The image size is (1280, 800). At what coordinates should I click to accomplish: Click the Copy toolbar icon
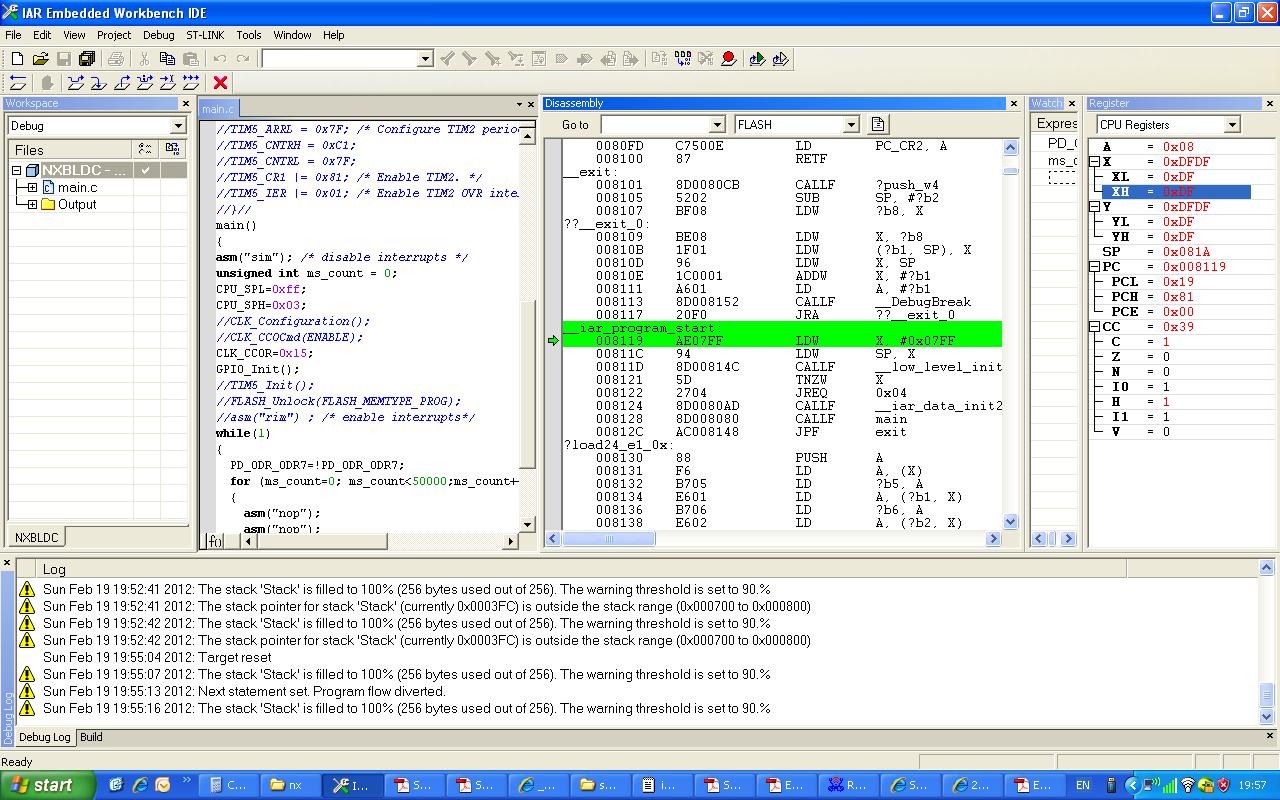(x=167, y=59)
